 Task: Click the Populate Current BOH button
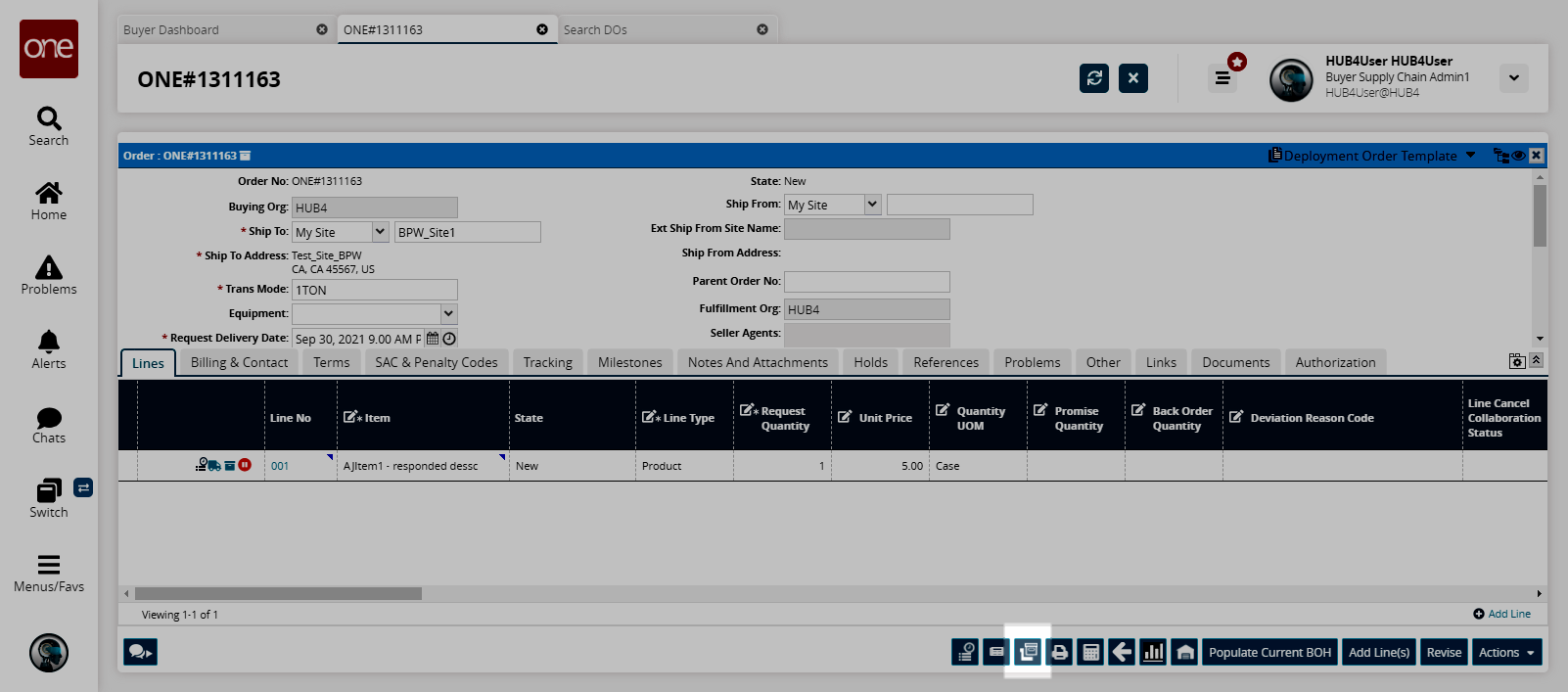point(1269,652)
